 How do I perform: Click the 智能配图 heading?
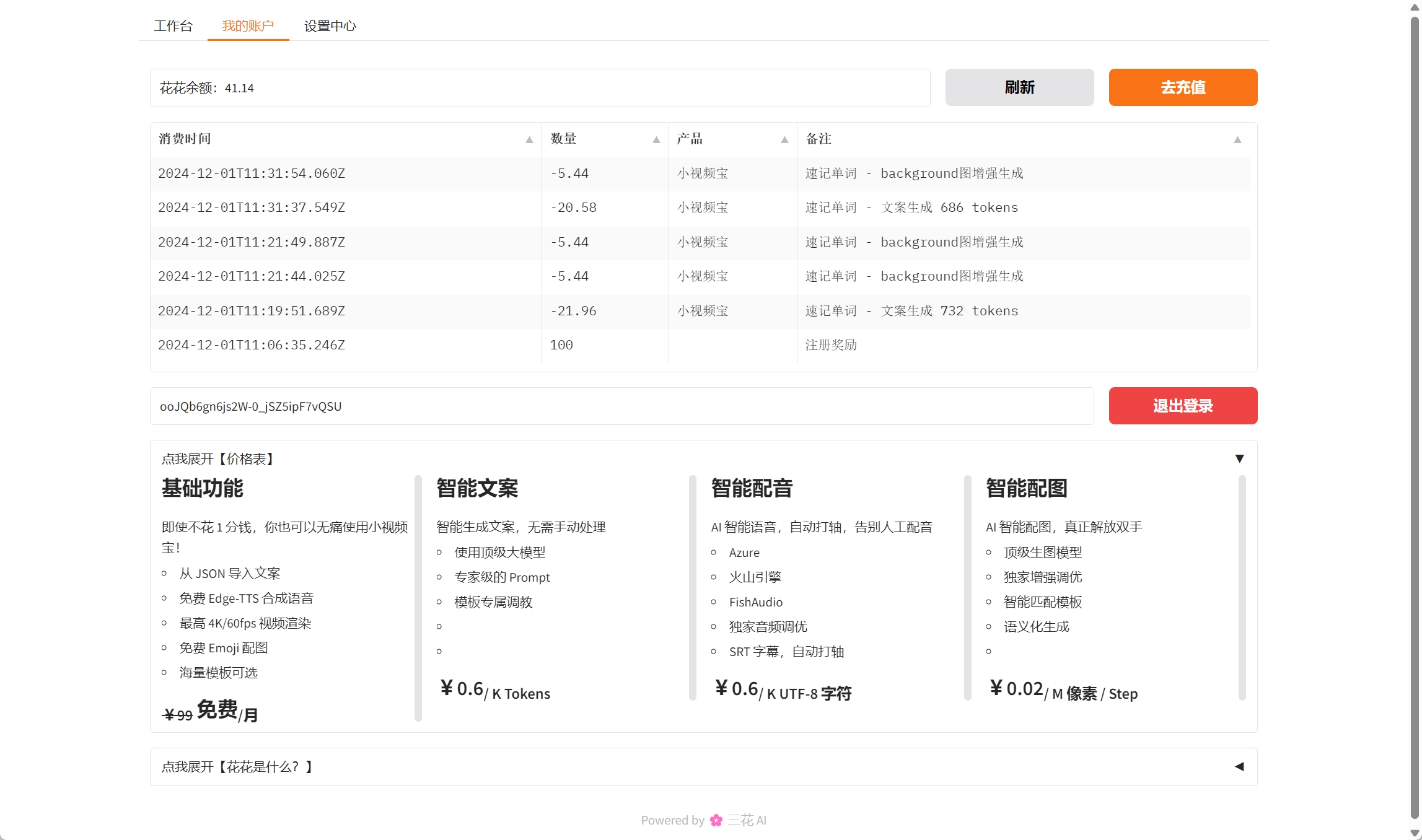1027,488
